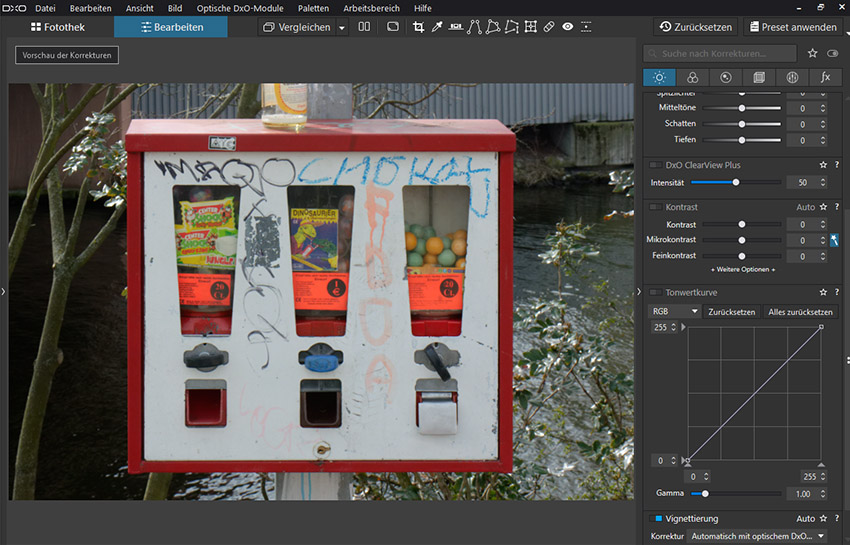Turn off the Vignettierung correction switch
Screen dimensions: 850x545
click(x=657, y=518)
